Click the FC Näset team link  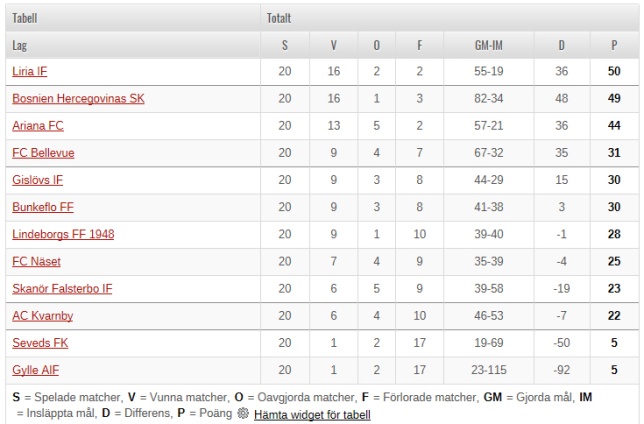tap(36, 261)
